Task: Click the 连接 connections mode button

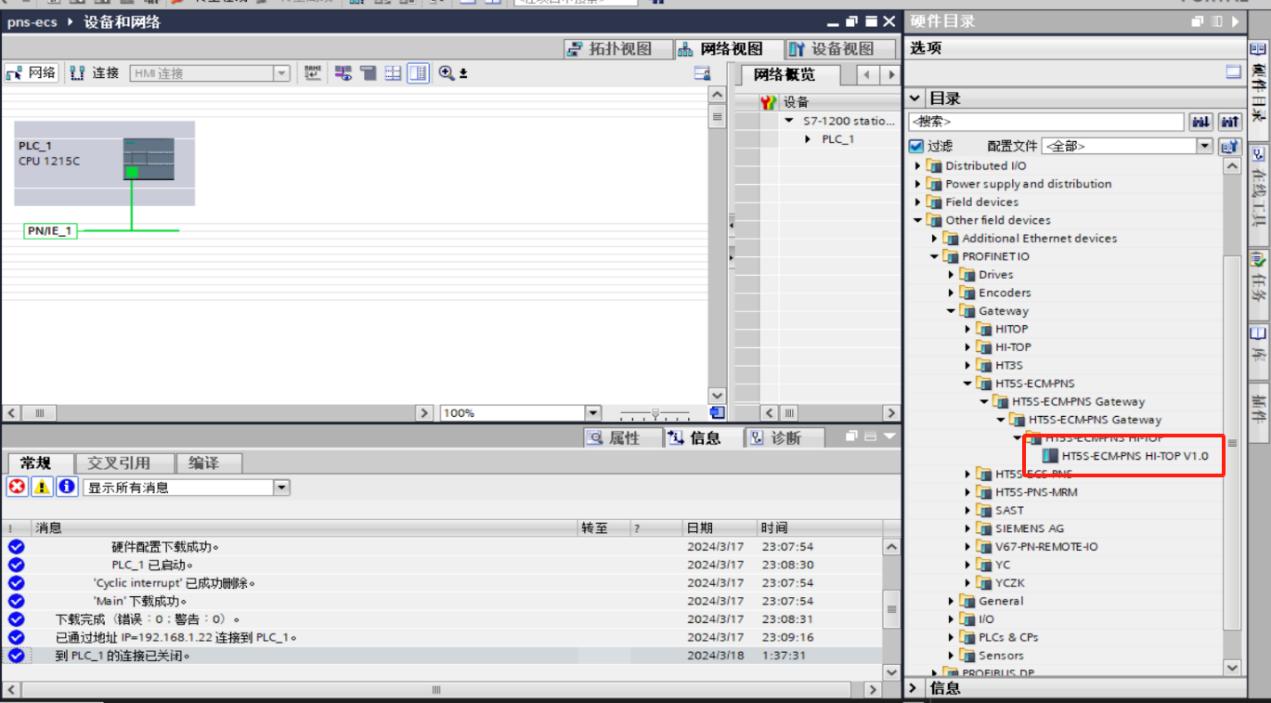Action: coord(94,72)
